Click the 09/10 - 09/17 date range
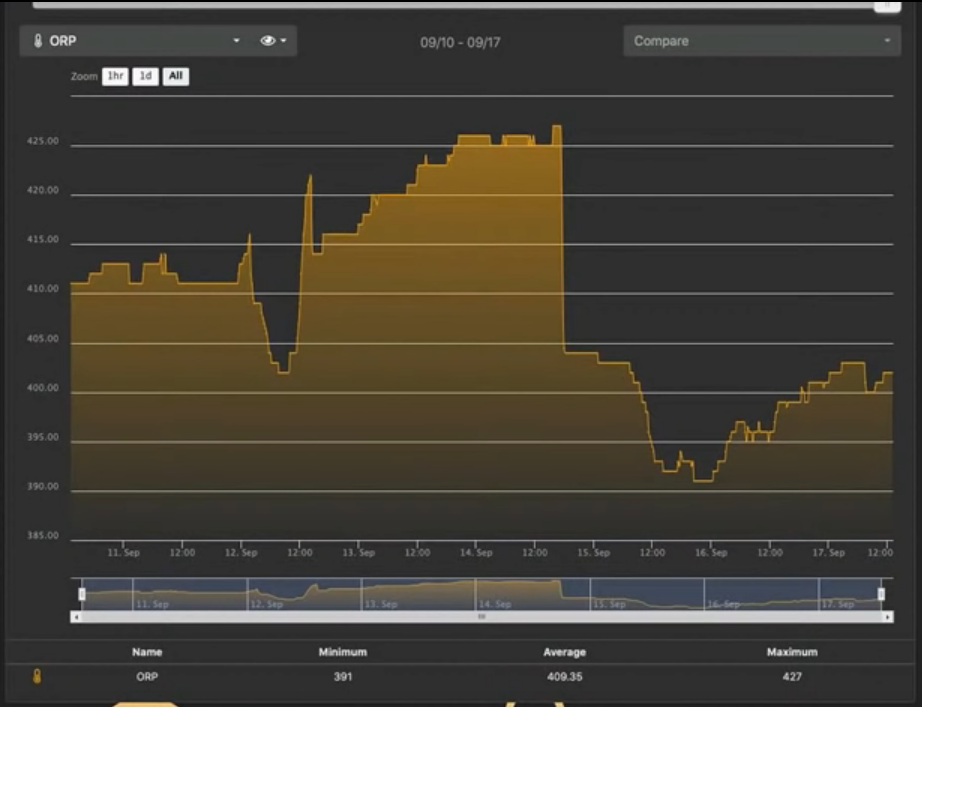Screen dimensions: 955x800 [x=460, y=43]
